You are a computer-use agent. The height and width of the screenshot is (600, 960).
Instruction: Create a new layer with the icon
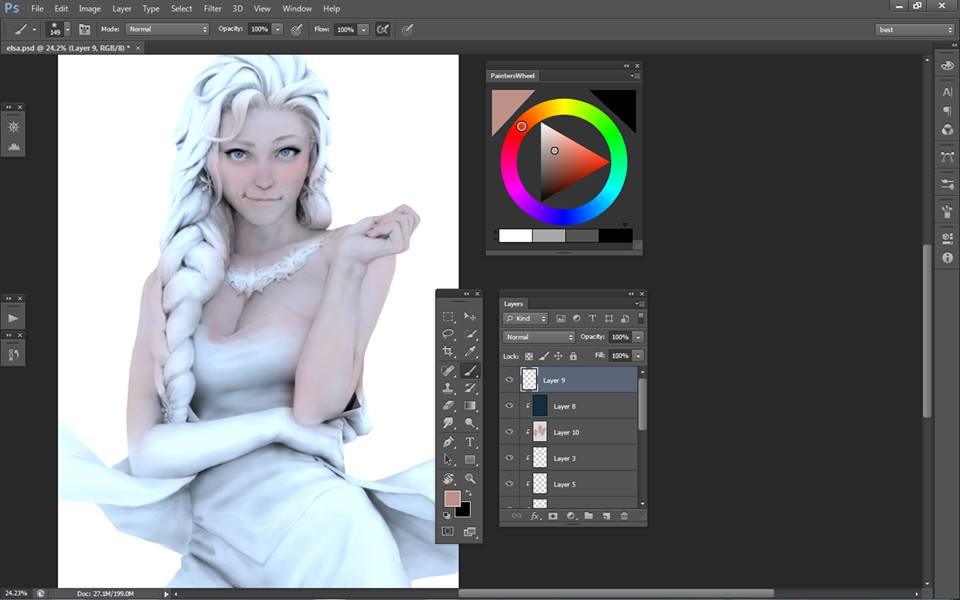606,516
